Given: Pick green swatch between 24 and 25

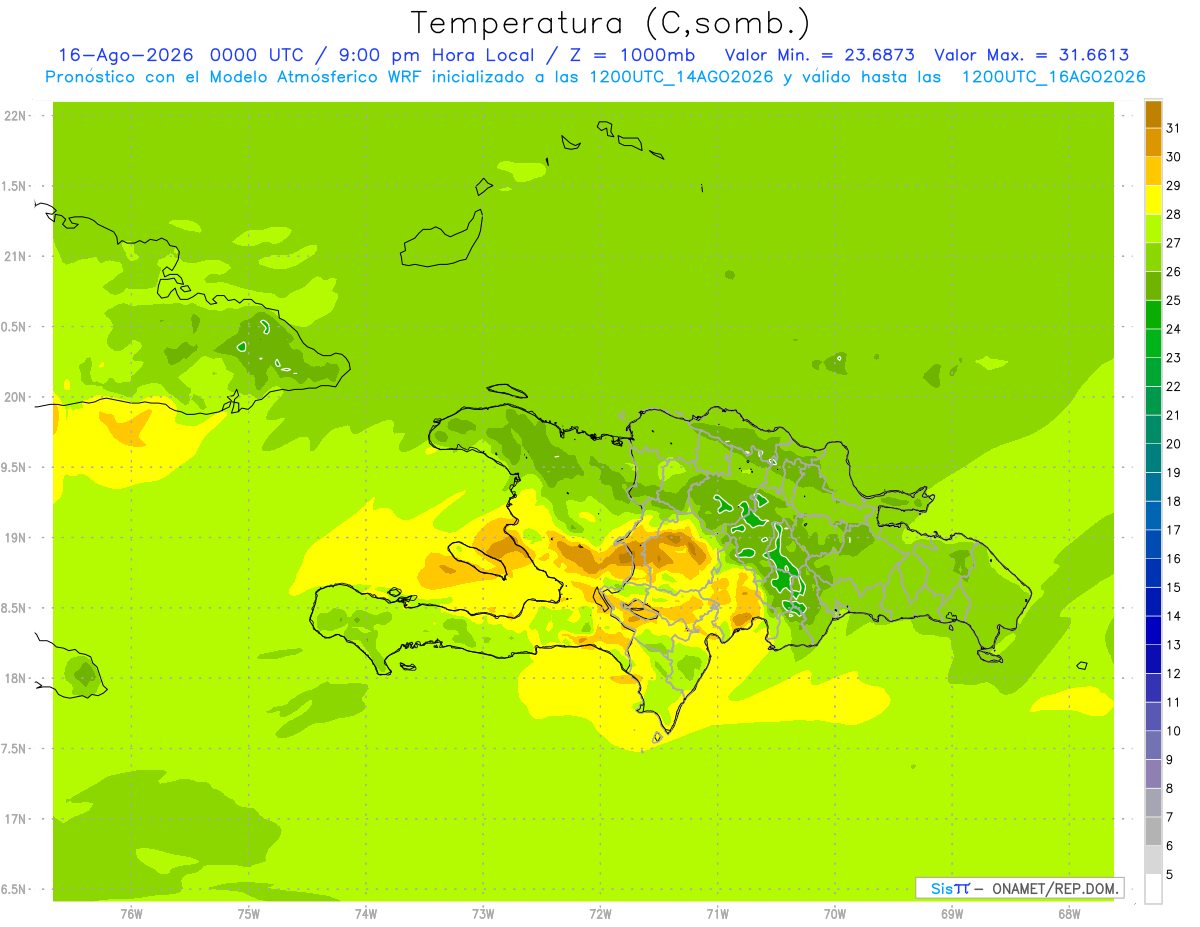Looking at the screenshot, I should point(1153,315).
